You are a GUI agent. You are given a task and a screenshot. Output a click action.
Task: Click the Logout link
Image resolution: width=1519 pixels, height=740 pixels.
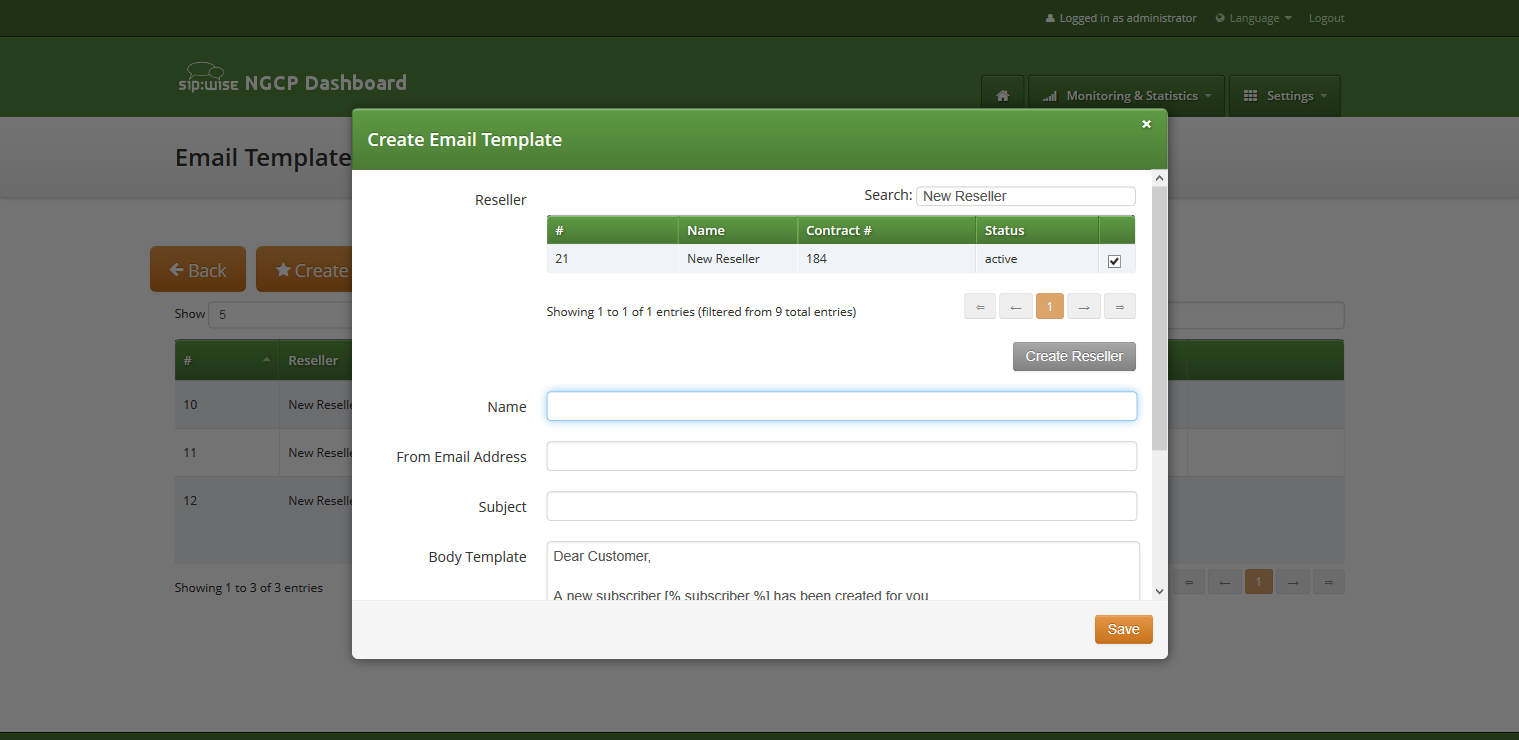[1325, 17]
